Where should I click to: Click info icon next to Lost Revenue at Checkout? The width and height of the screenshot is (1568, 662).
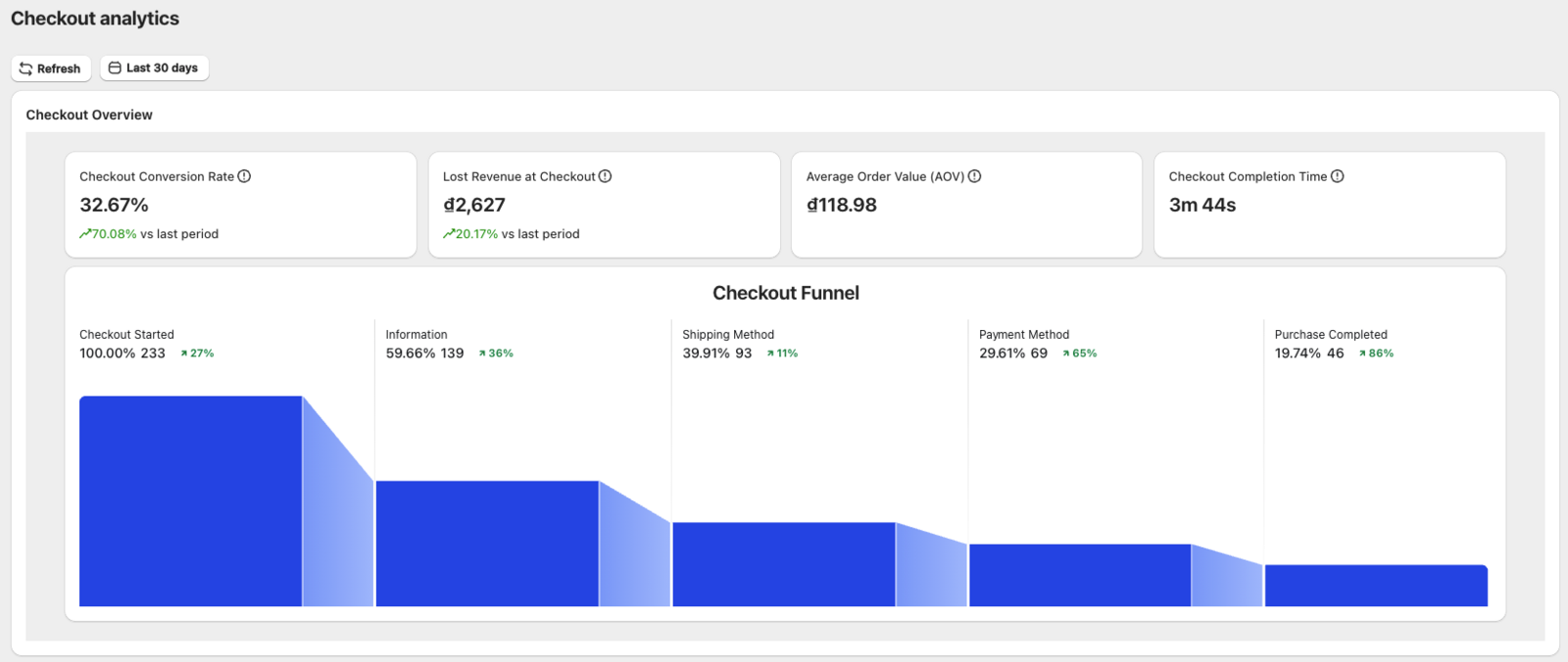(605, 176)
